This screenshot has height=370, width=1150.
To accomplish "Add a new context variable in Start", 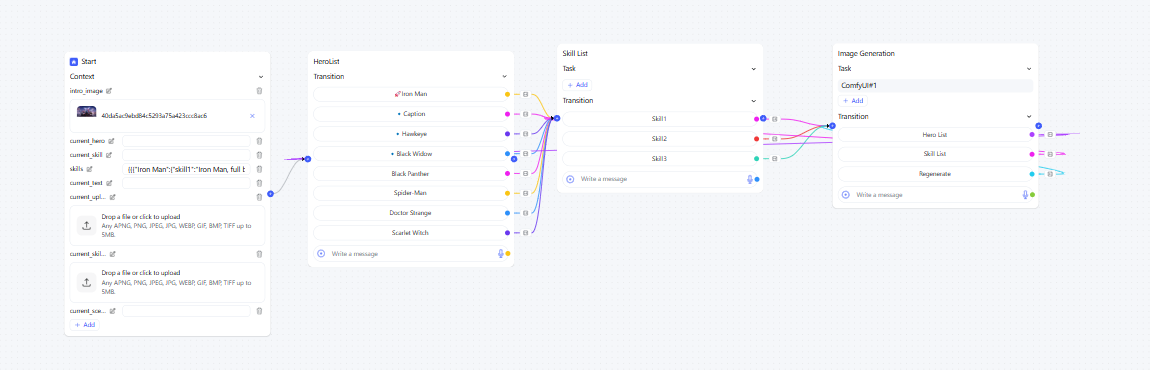I will 84,324.
